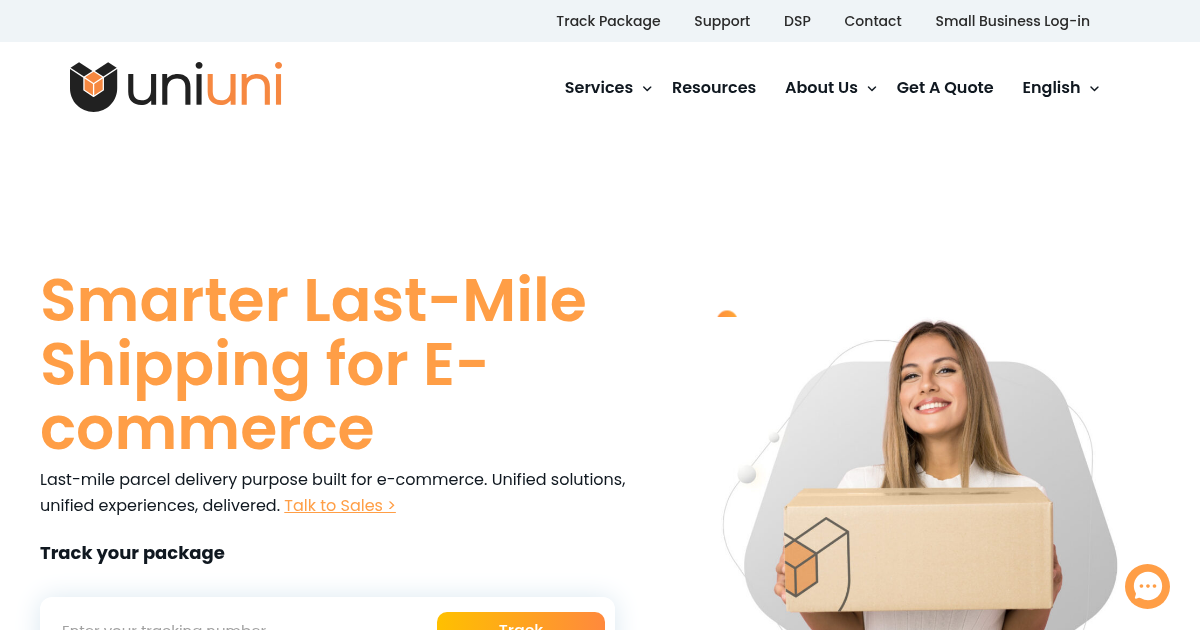Open the orange chat bubble widget
The height and width of the screenshot is (630, 1200).
1147,586
